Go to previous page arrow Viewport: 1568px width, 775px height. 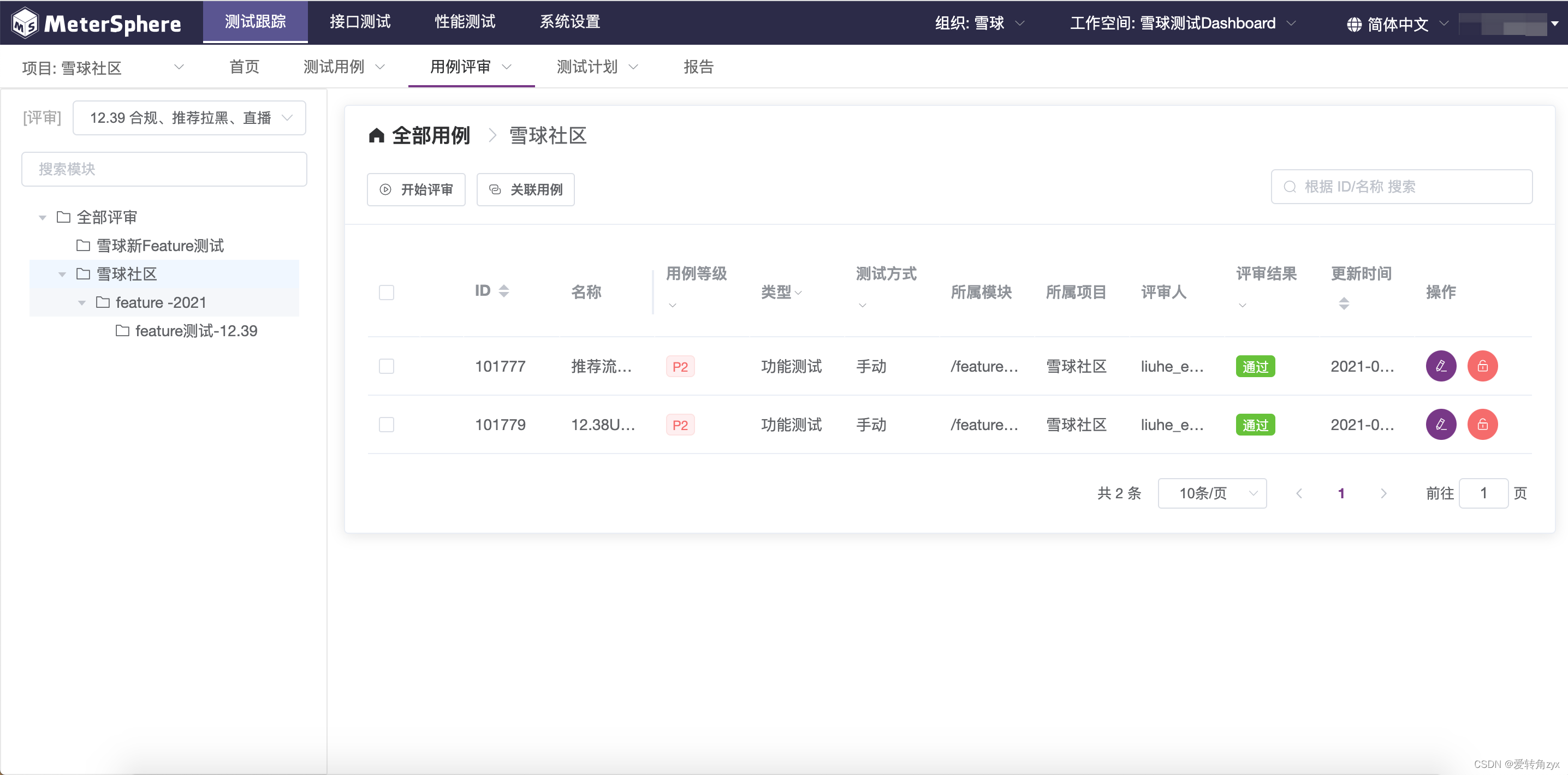[x=1299, y=493]
